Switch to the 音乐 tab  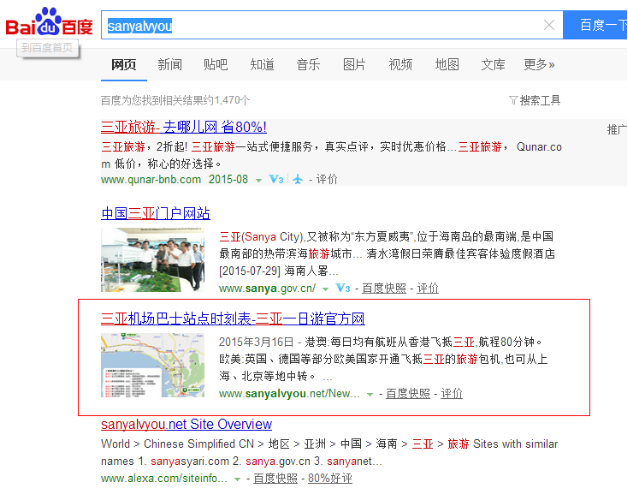(x=308, y=65)
